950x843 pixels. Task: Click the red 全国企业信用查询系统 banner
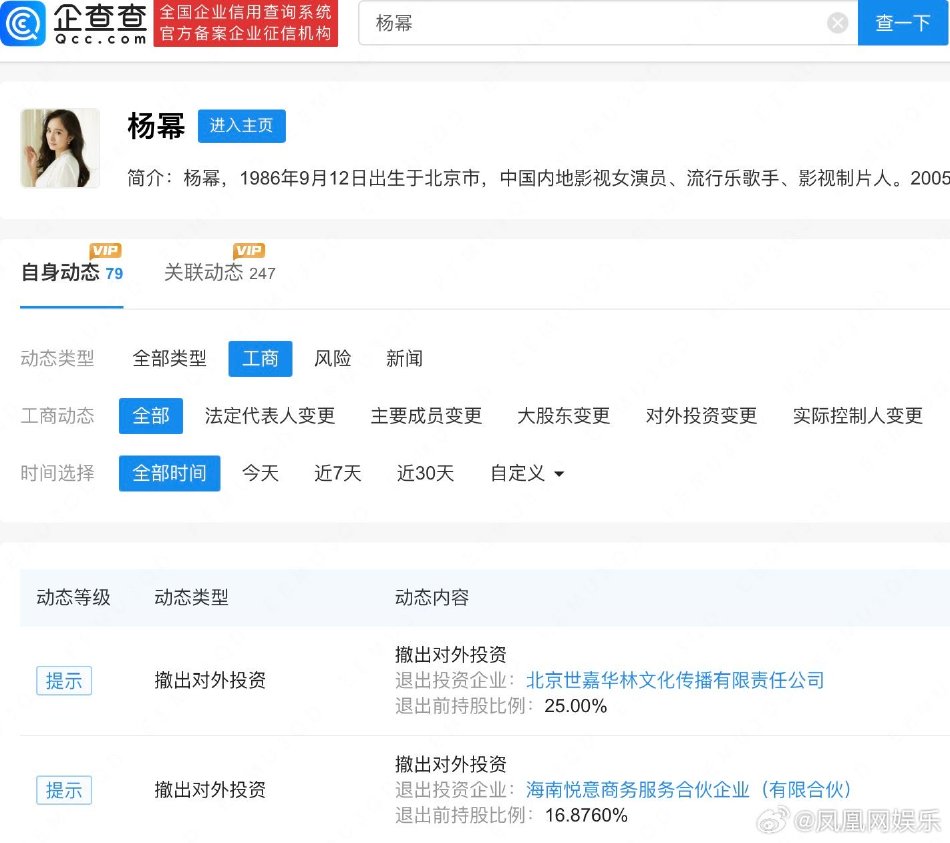pos(245,23)
